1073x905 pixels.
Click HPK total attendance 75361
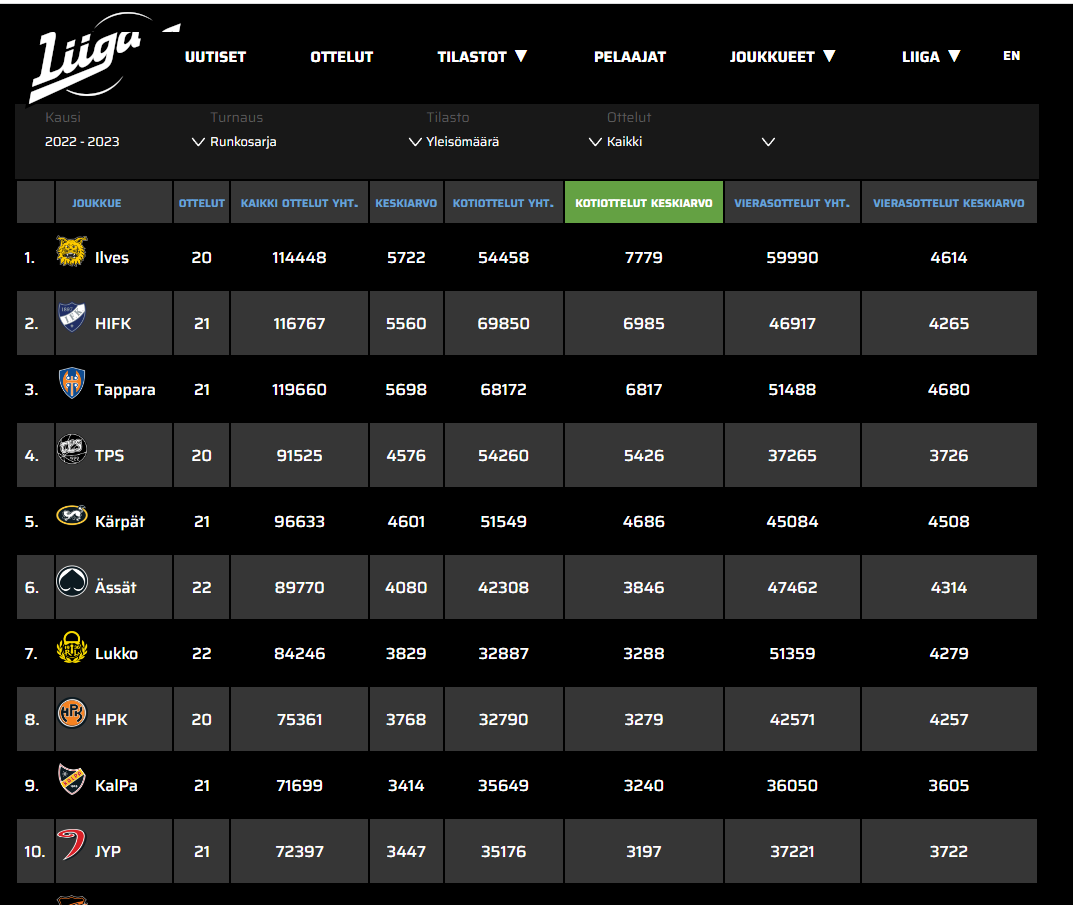(x=299, y=719)
